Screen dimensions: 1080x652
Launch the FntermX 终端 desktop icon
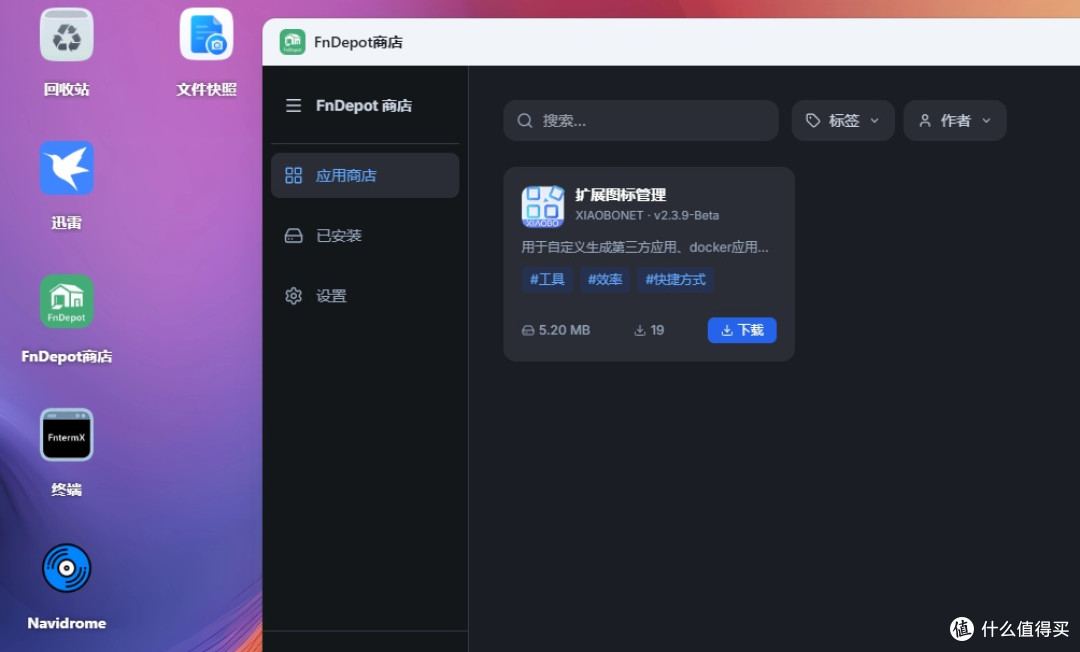point(66,435)
